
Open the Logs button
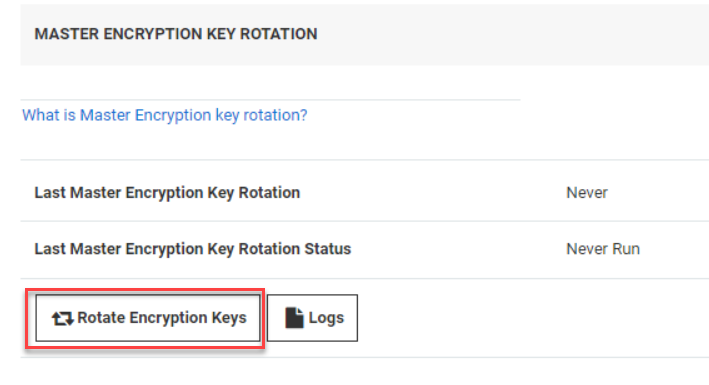pos(312,318)
